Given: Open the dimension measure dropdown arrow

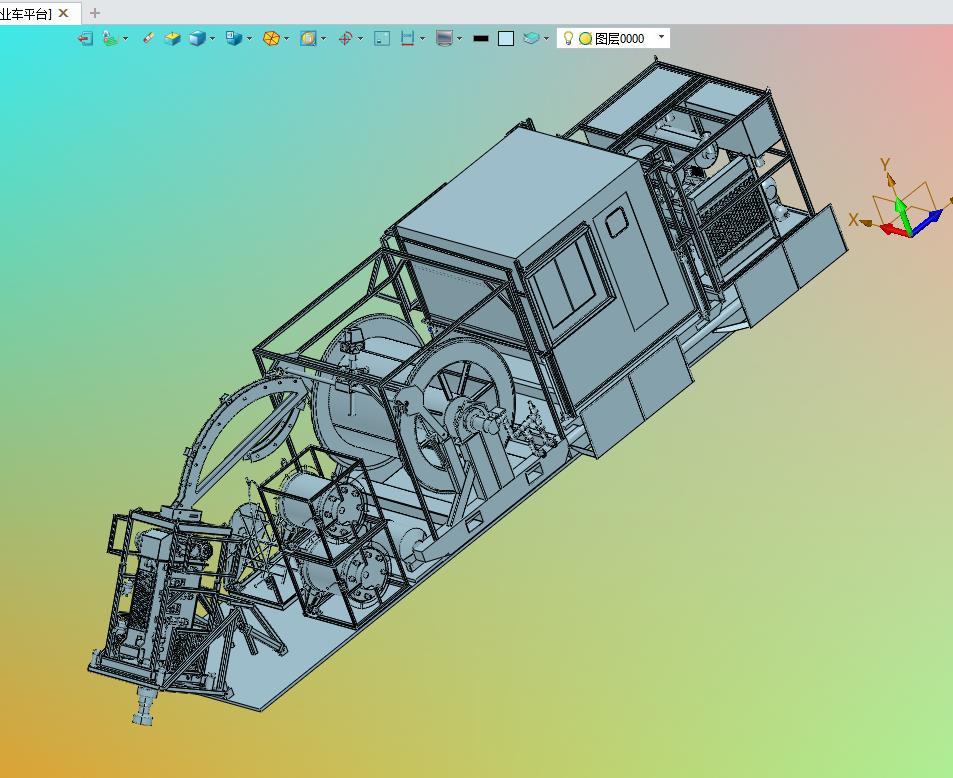Looking at the screenshot, I should [422, 38].
